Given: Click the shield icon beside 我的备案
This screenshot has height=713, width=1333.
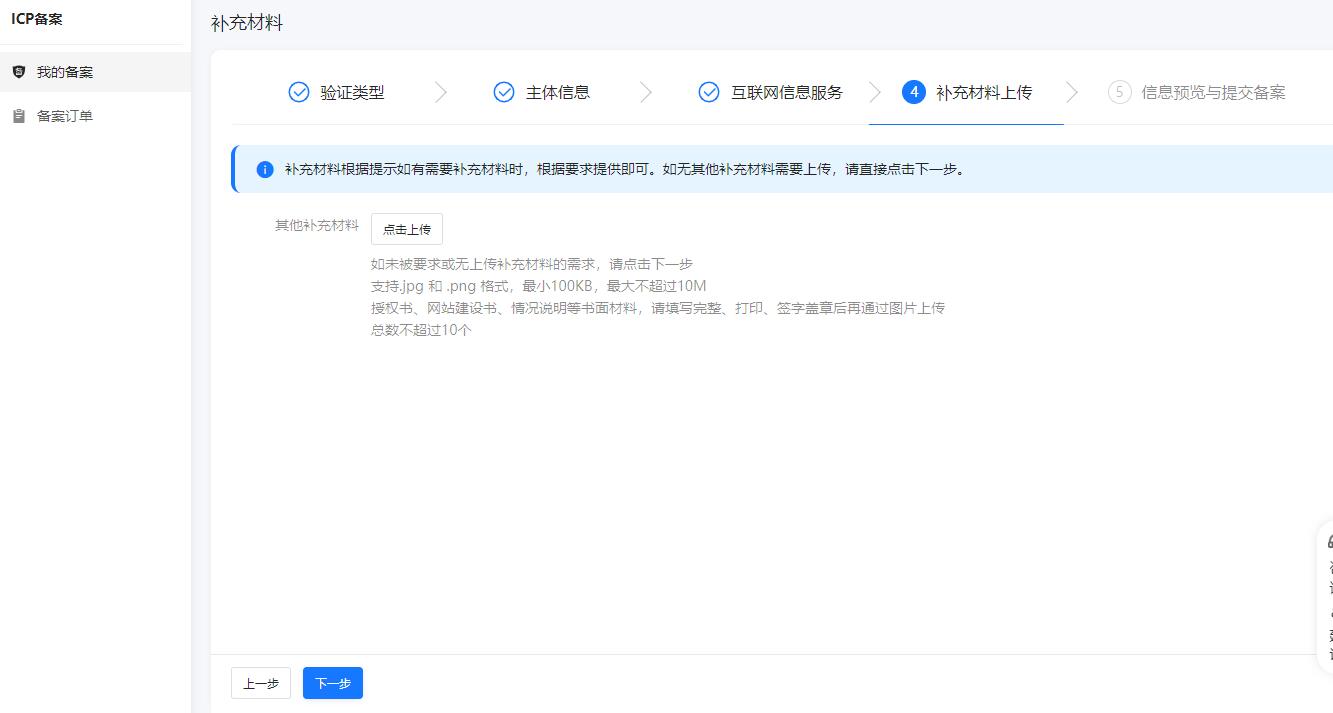Looking at the screenshot, I should [x=18, y=72].
